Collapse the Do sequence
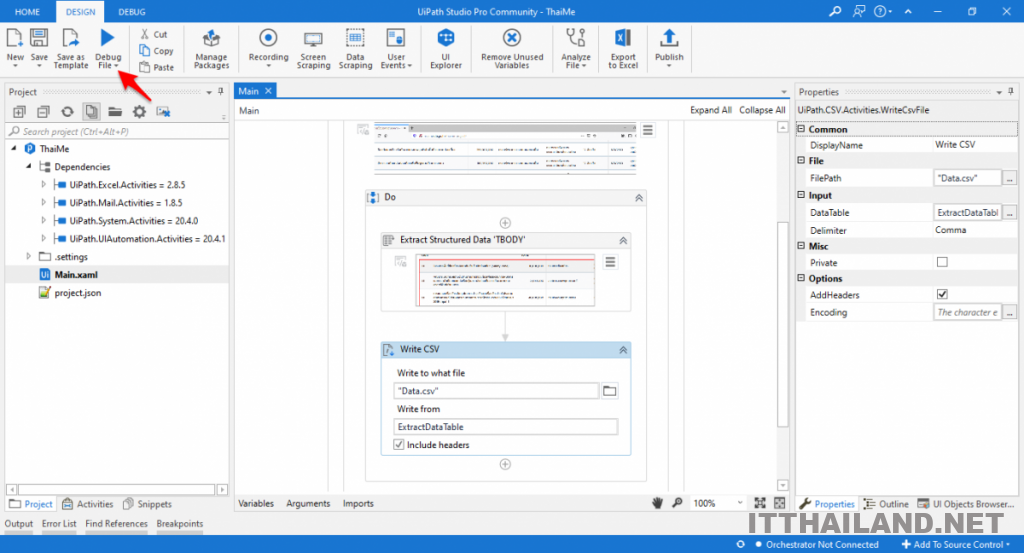 tap(639, 198)
